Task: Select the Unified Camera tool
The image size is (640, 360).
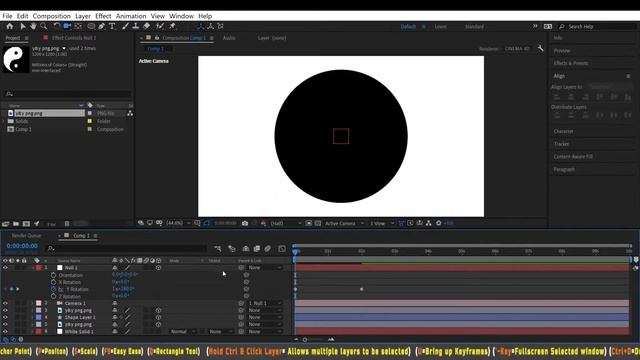Action: [67, 26]
